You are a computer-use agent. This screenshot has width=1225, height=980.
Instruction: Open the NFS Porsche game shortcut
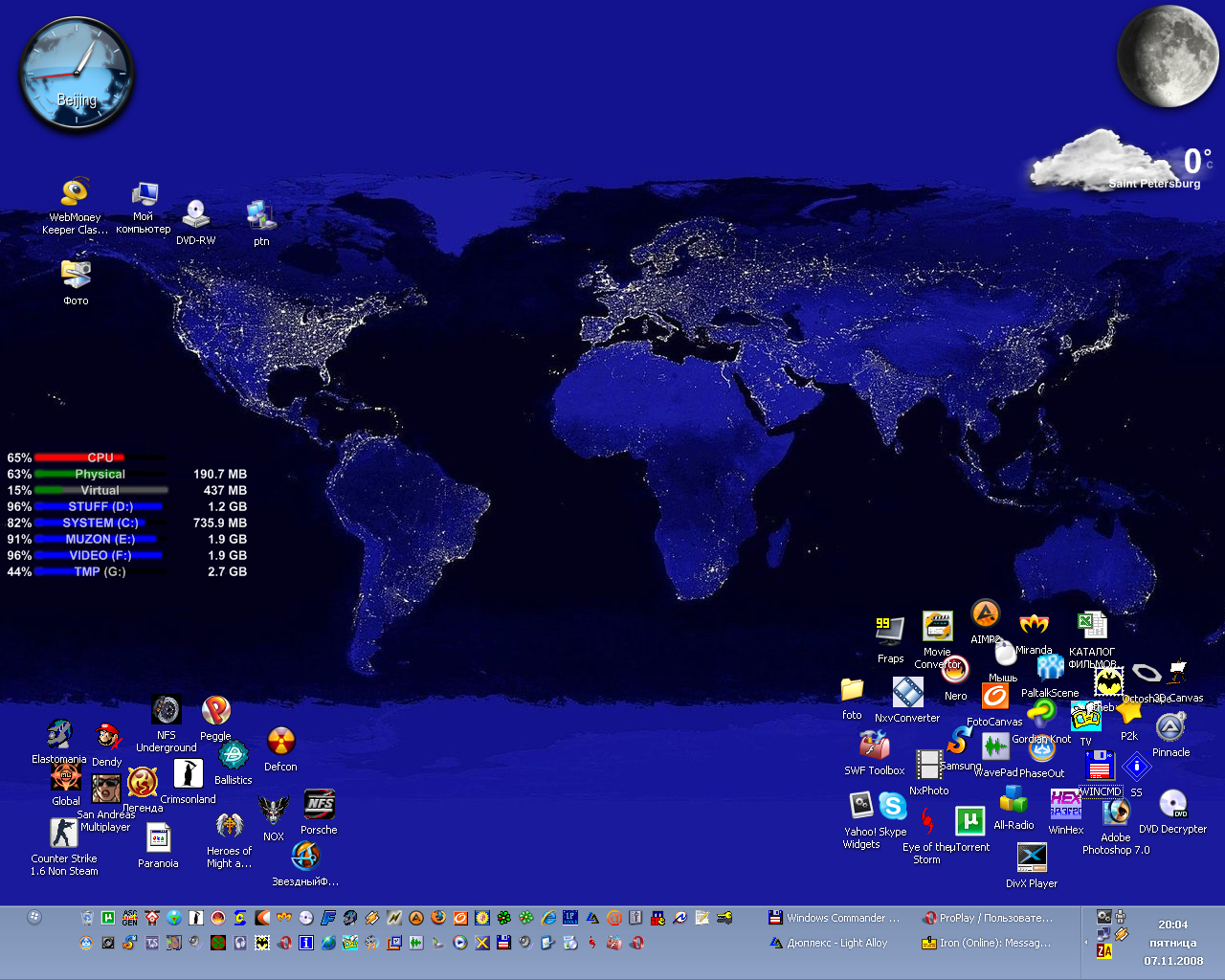point(319,805)
